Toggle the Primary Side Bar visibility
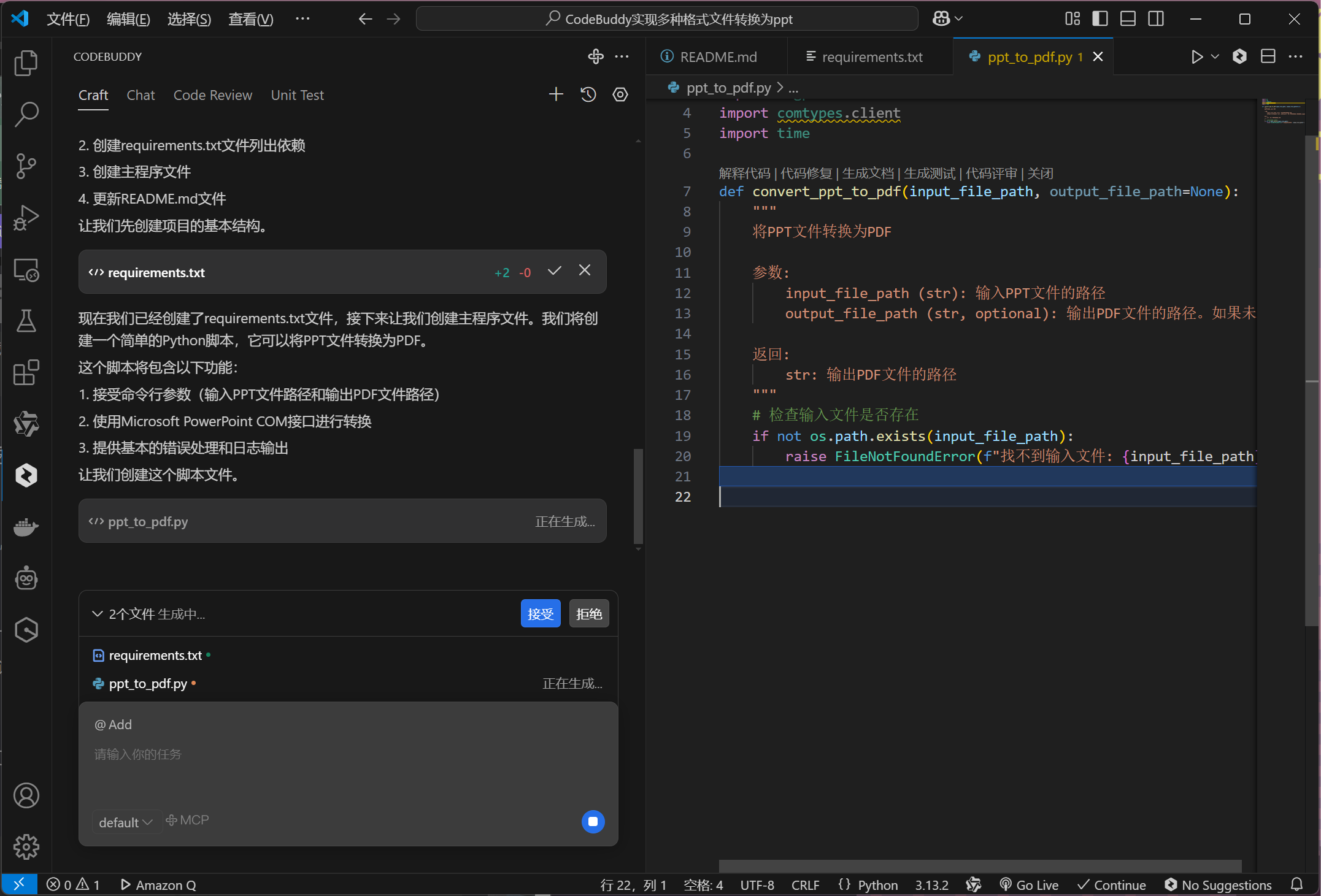 1100,18
